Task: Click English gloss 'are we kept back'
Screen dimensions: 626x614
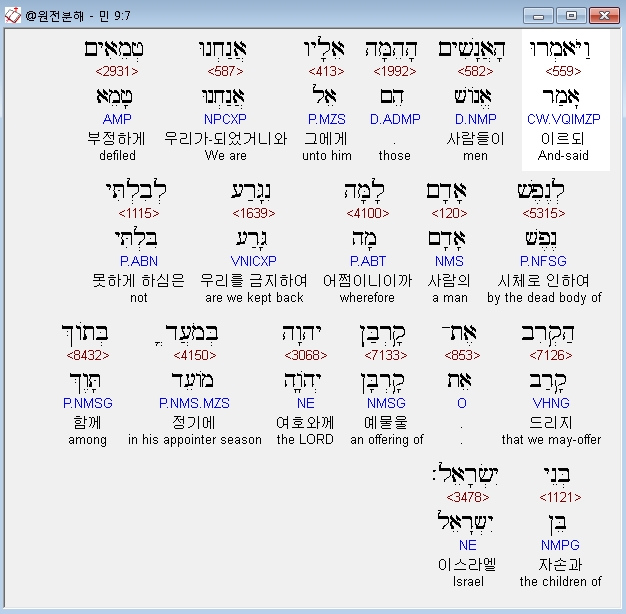Action: pyautogui.click(x=254, y=297)
